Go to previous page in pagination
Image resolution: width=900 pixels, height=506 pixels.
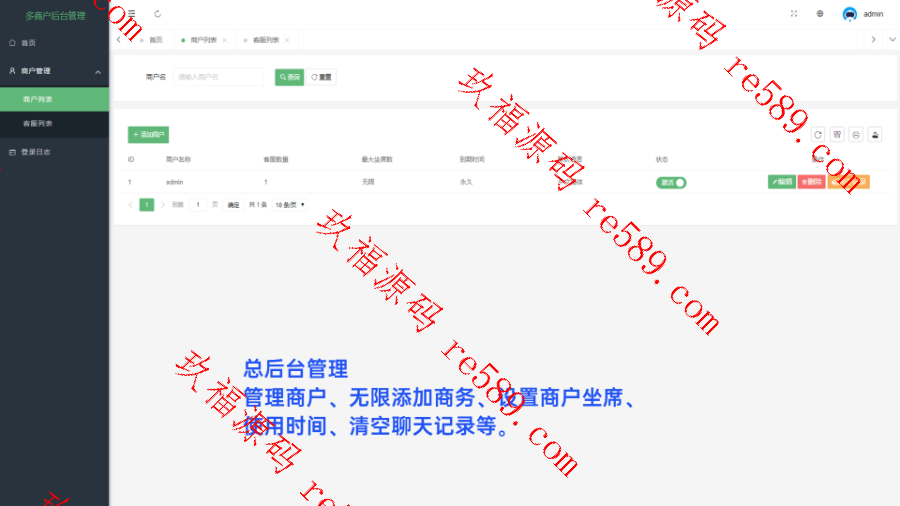click(130, 205)
